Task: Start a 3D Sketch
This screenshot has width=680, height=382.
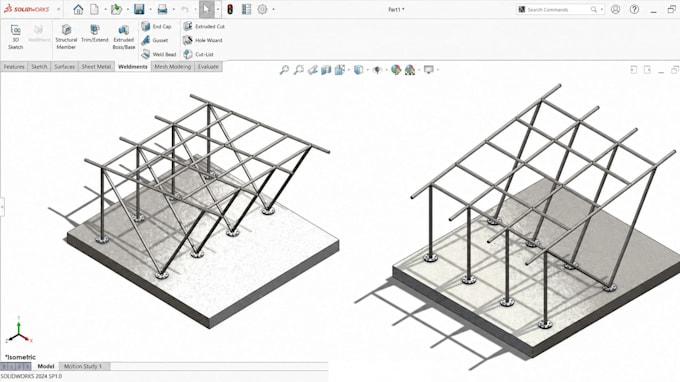Action: pyautogui.click(x=16, y=36)
